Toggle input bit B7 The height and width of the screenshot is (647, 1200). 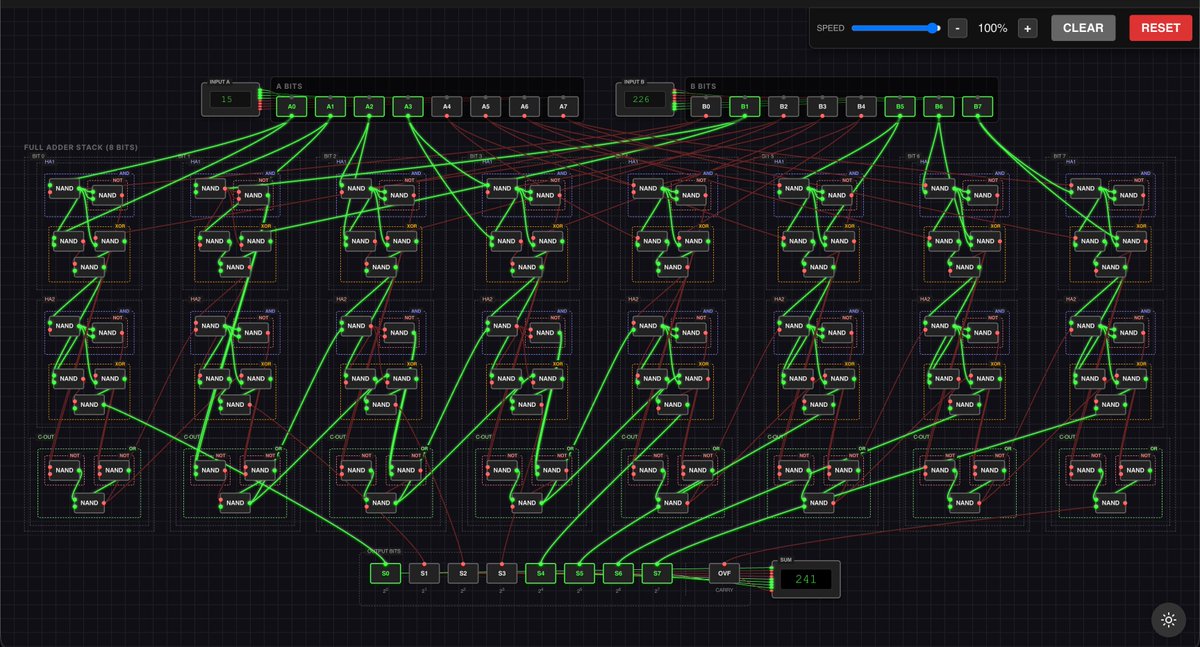click(978, 106)
